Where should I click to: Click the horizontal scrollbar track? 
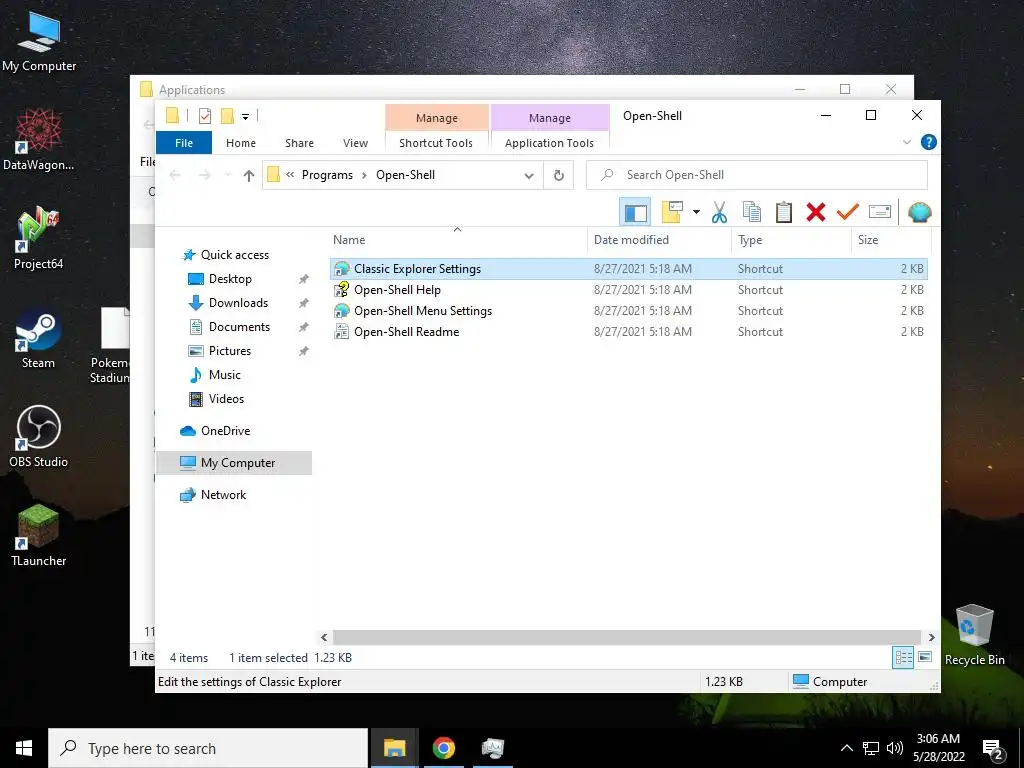(x=626, y=637)
